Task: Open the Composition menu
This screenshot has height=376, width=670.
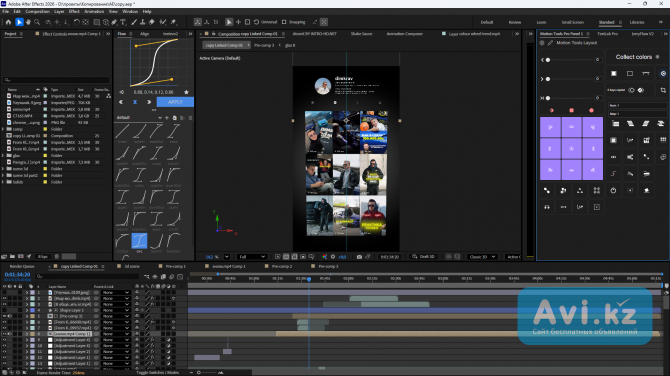Action: pyautogui.click(x=38, y=12)
